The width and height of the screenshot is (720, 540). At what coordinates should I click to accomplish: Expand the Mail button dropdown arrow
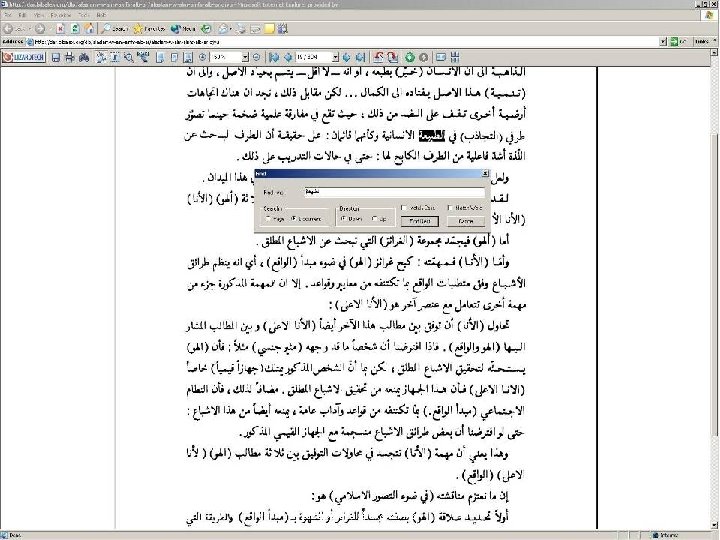click(x=231, y=28)
